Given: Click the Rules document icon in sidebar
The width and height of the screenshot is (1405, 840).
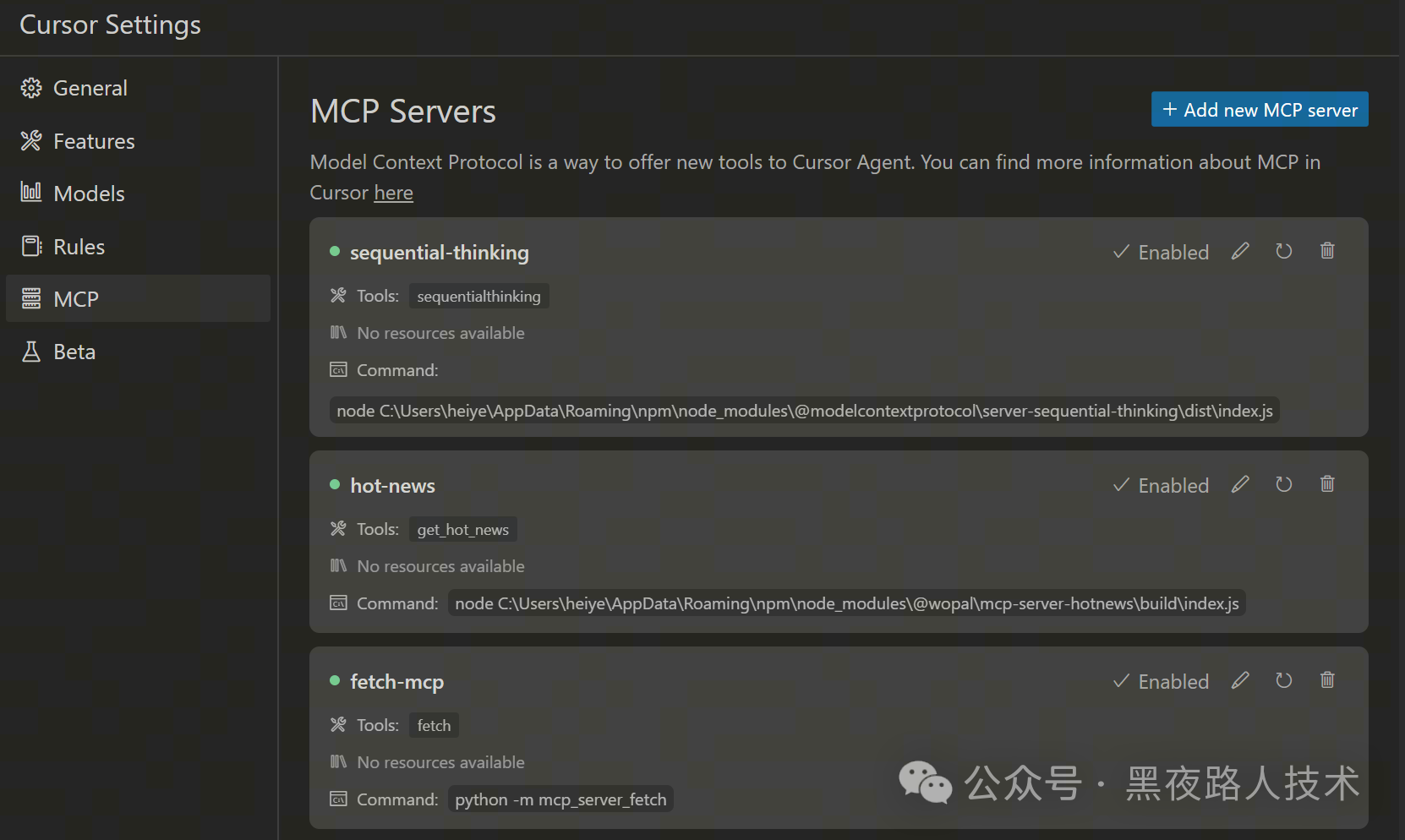Looking at the screenshot, I should [x=31, y=246].
